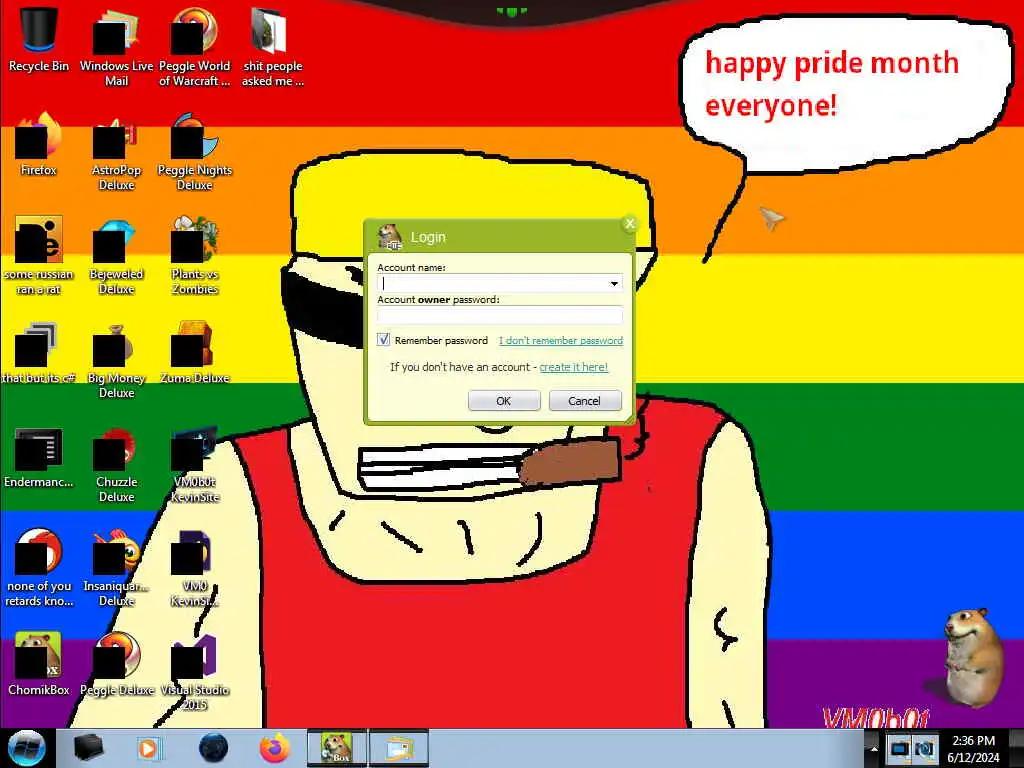The width and height of the screenshot is (1024, 768).
Task: Open the 'none of you...' desktop icon
Action: (x=39, y=567)
